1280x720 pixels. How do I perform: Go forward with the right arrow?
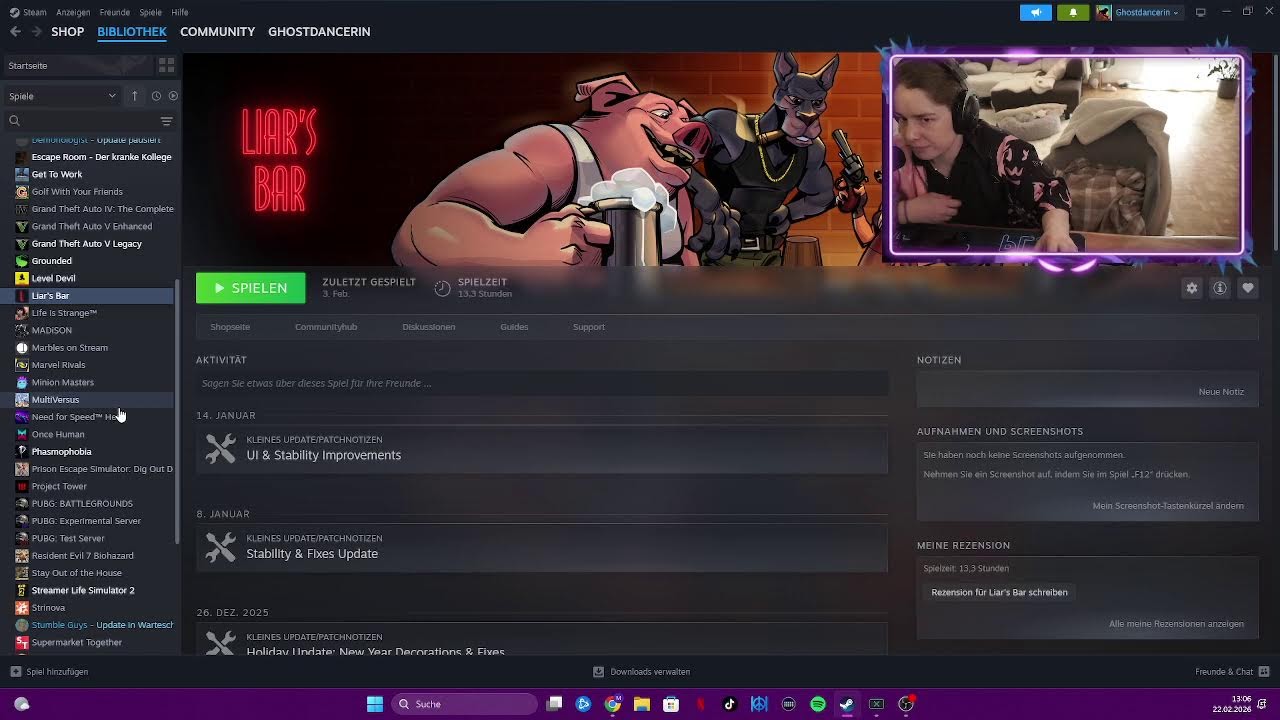[x=37, y=32]
